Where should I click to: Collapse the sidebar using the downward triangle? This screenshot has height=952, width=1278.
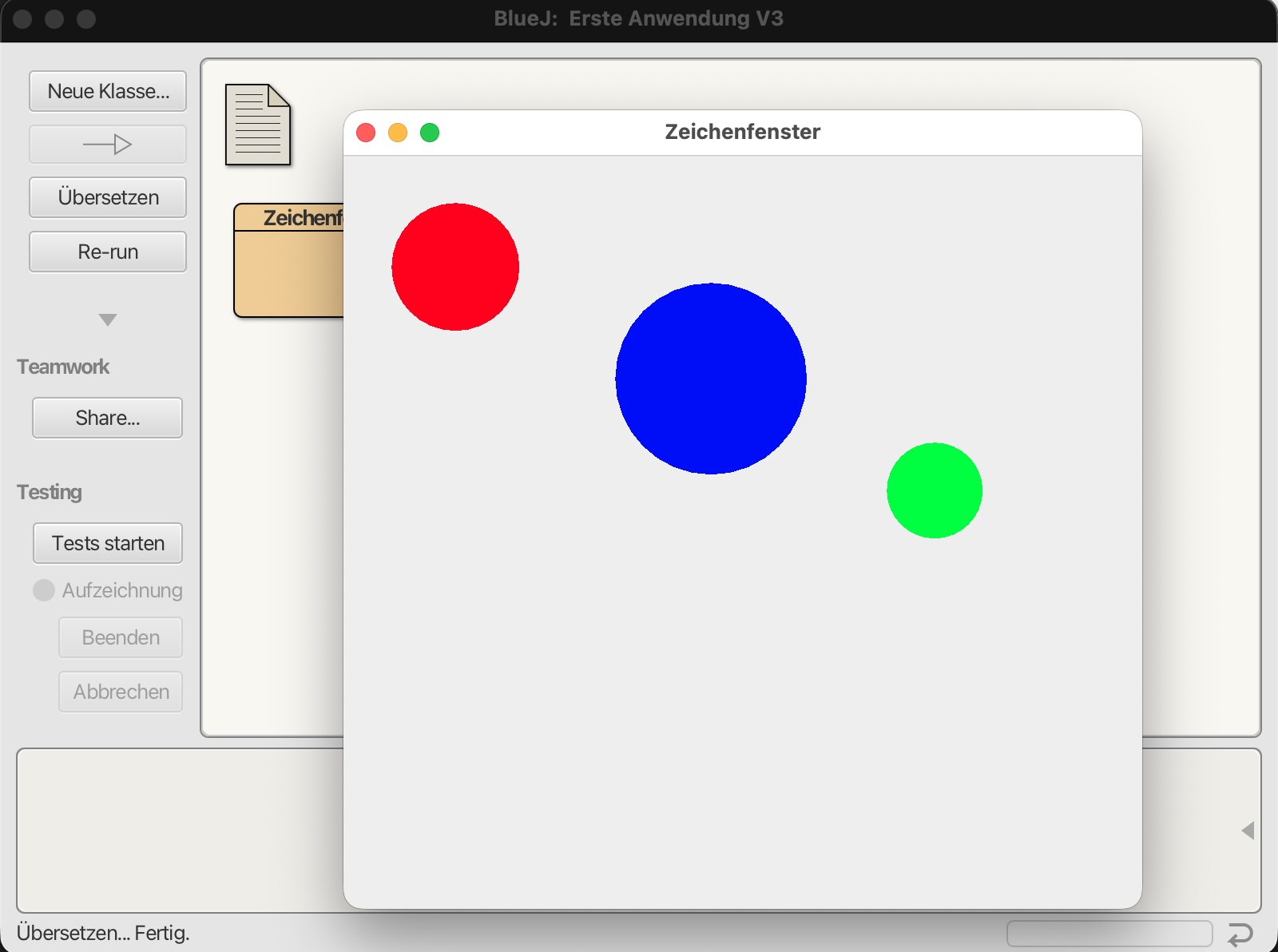point(108,319)
